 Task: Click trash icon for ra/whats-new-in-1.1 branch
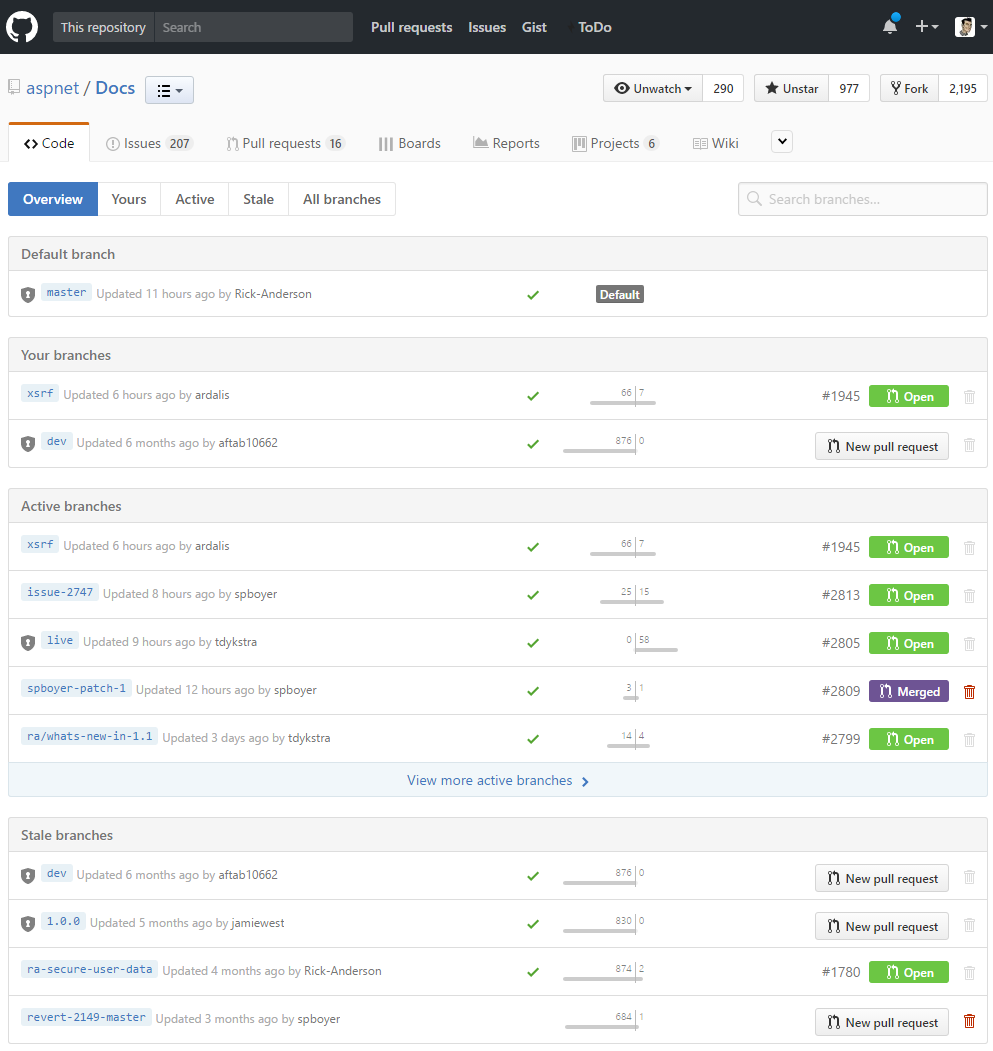[x=969, y=739]
